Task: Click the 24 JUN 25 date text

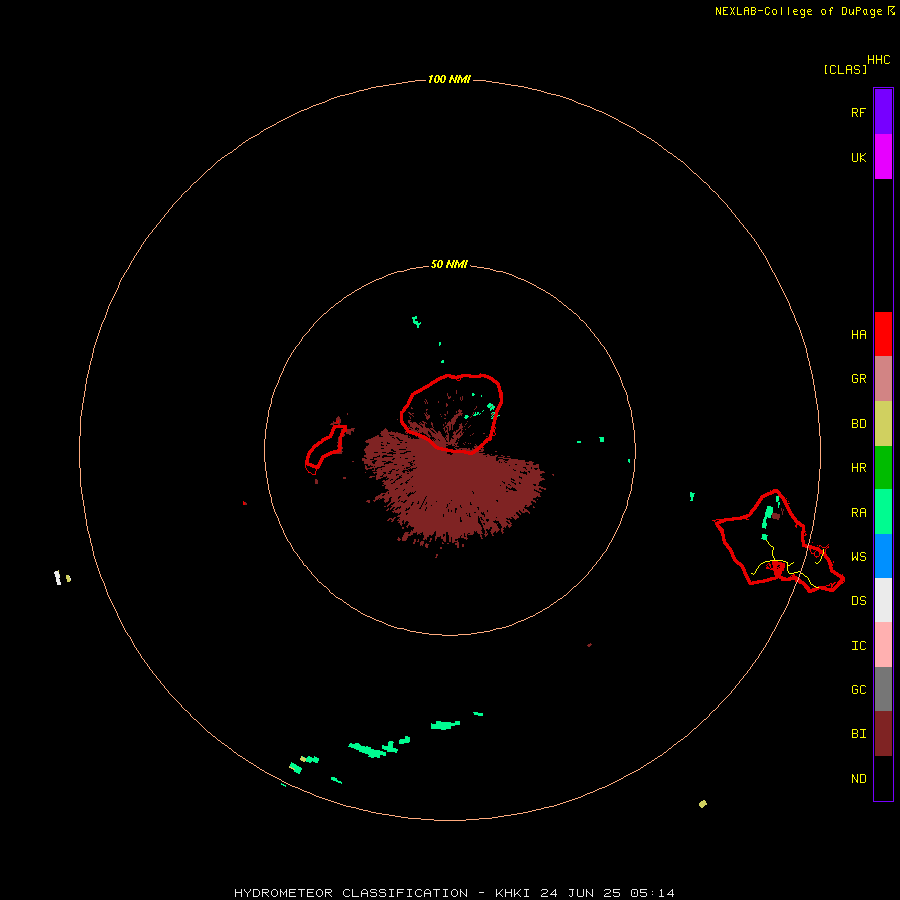Action: (580, 893)
